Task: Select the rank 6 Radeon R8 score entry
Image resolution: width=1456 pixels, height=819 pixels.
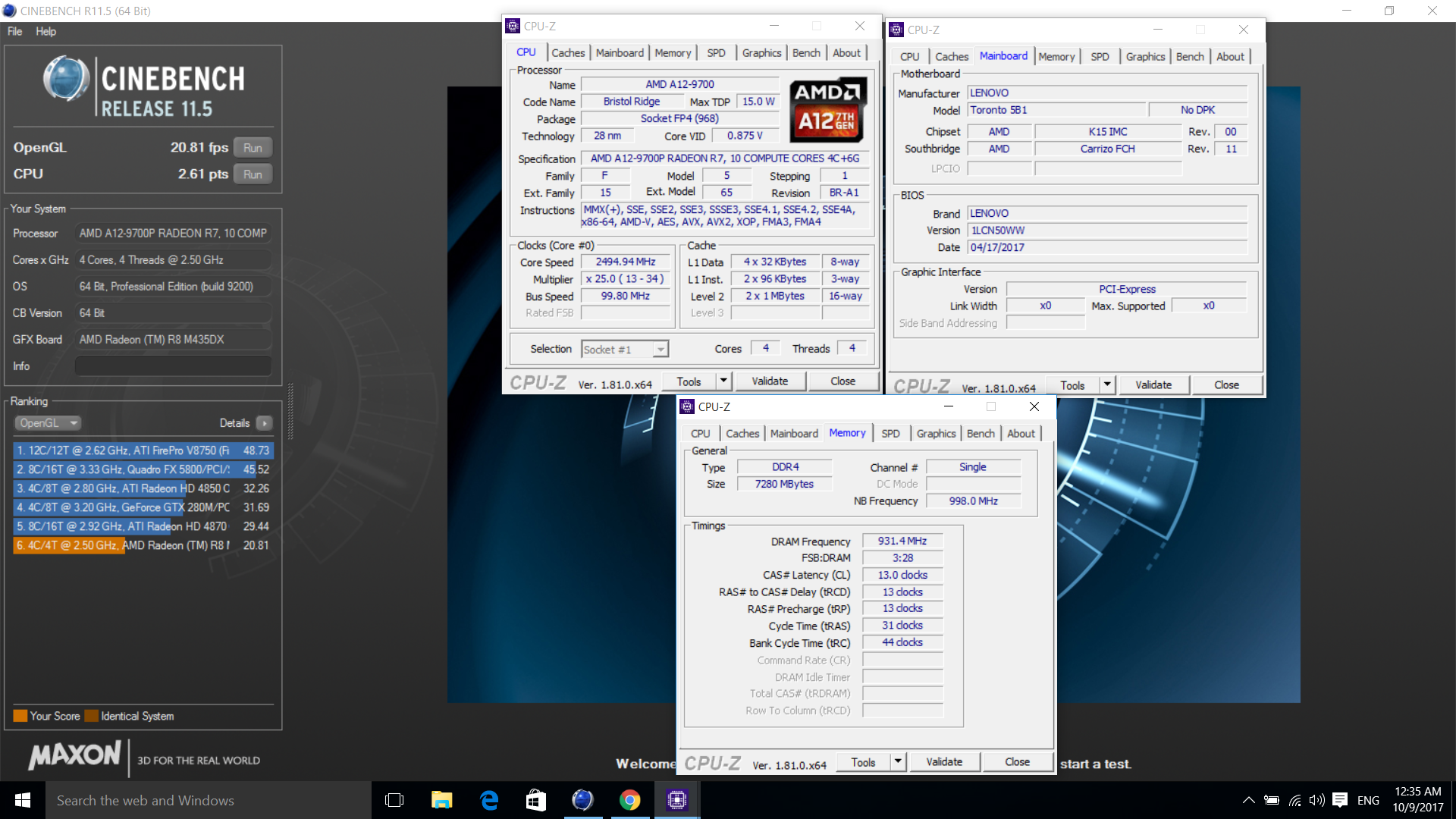Action: click(x=143, y=545)
